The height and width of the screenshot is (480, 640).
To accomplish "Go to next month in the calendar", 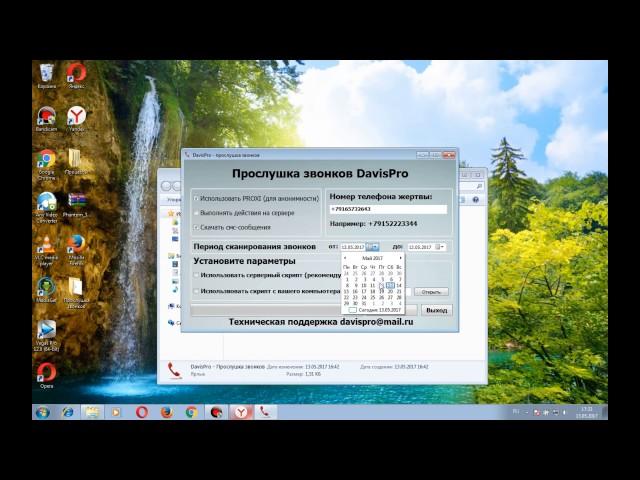I will [400, 258].
